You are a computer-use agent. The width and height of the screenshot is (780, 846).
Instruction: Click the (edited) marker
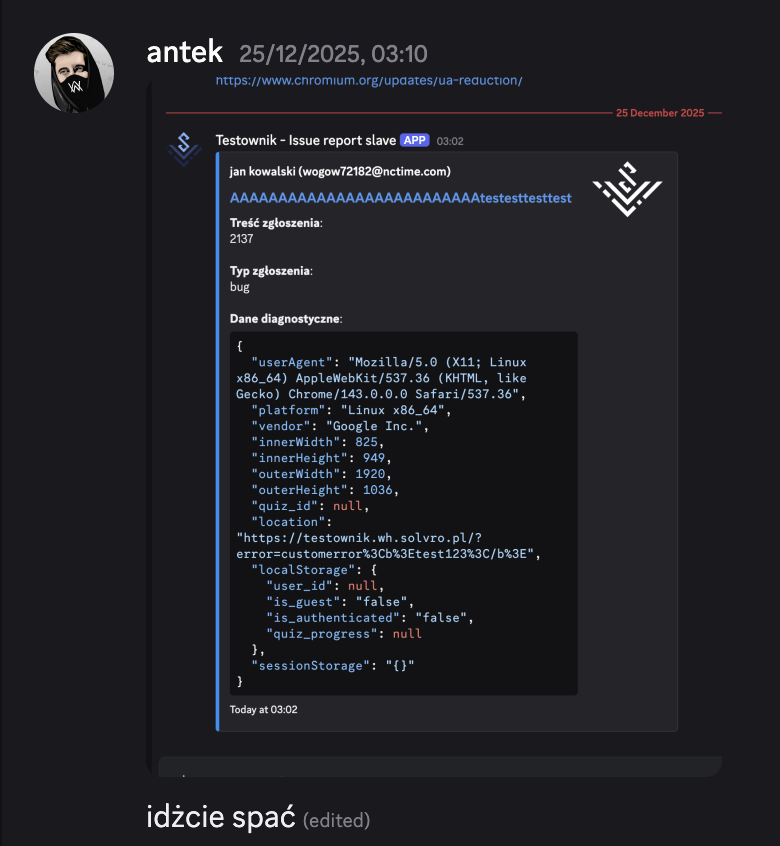pos(337,820)
